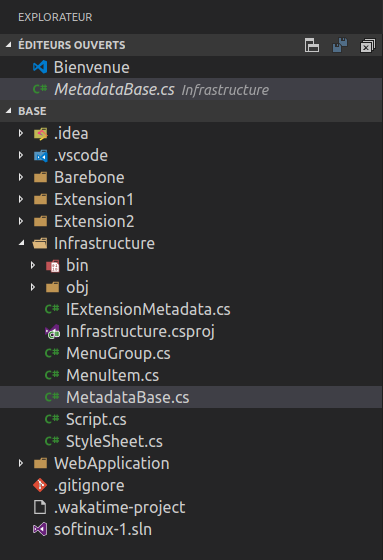Expand the Extension1 folder arrow
383x560 pixels.
(21, 199)
